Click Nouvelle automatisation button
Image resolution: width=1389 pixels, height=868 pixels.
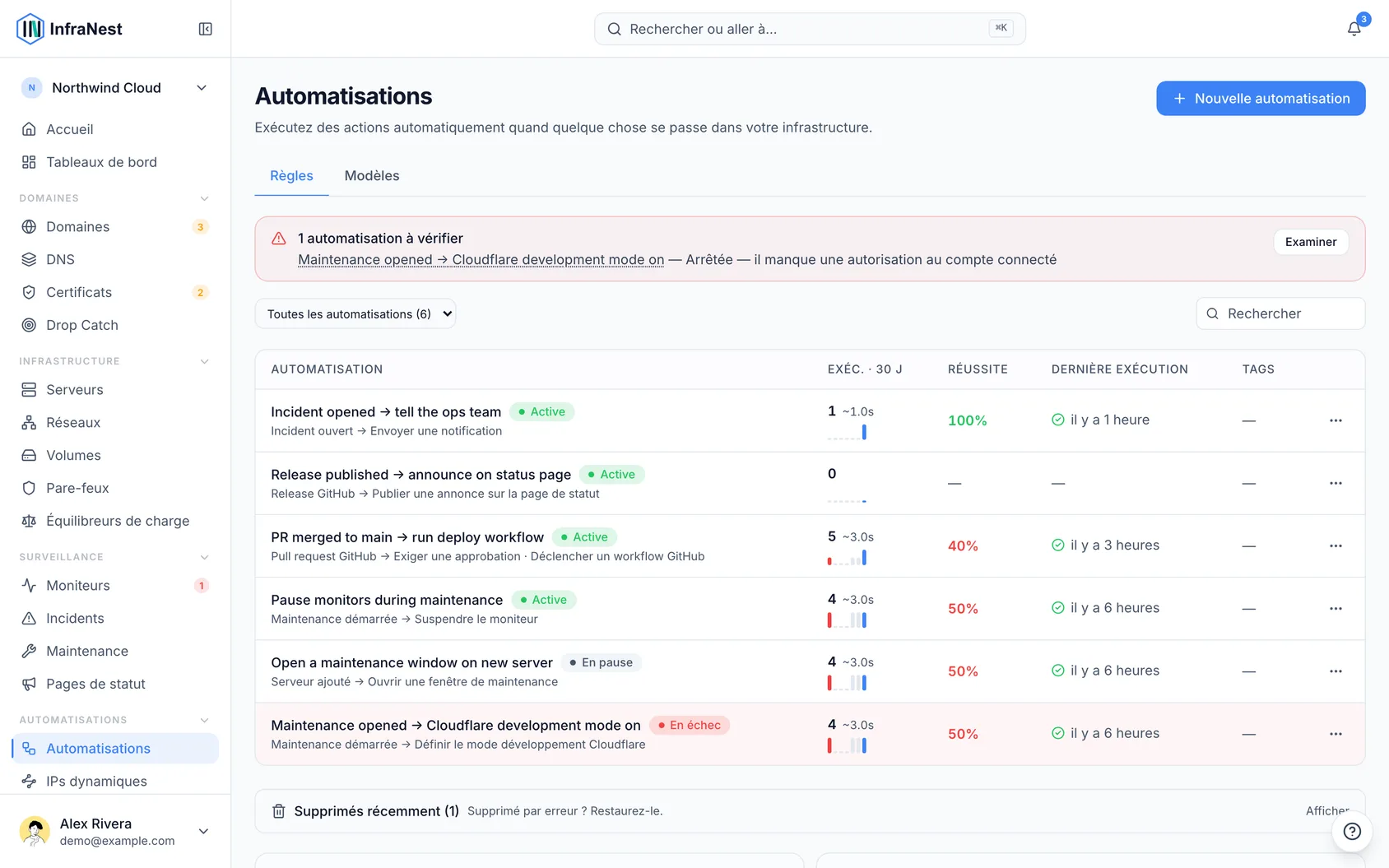(1261, 98)
